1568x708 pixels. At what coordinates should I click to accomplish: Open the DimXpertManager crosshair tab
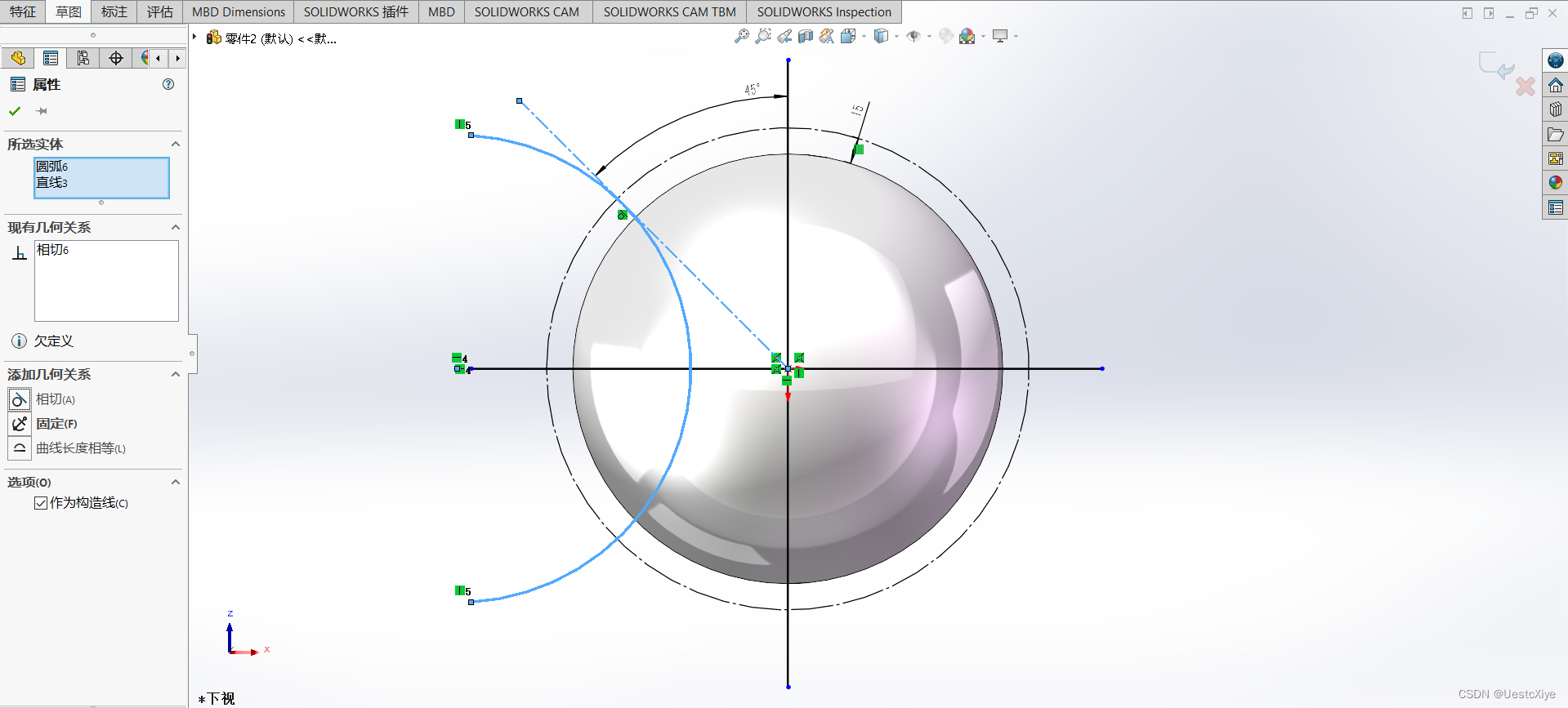click(116, 58)
